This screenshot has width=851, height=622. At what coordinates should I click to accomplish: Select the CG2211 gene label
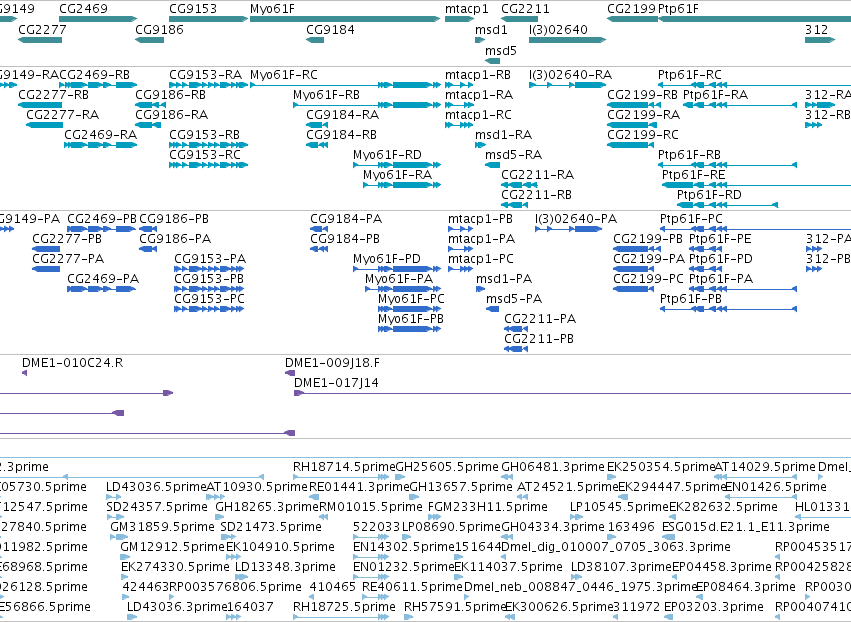pyautogui.click(x=525, y=9)
